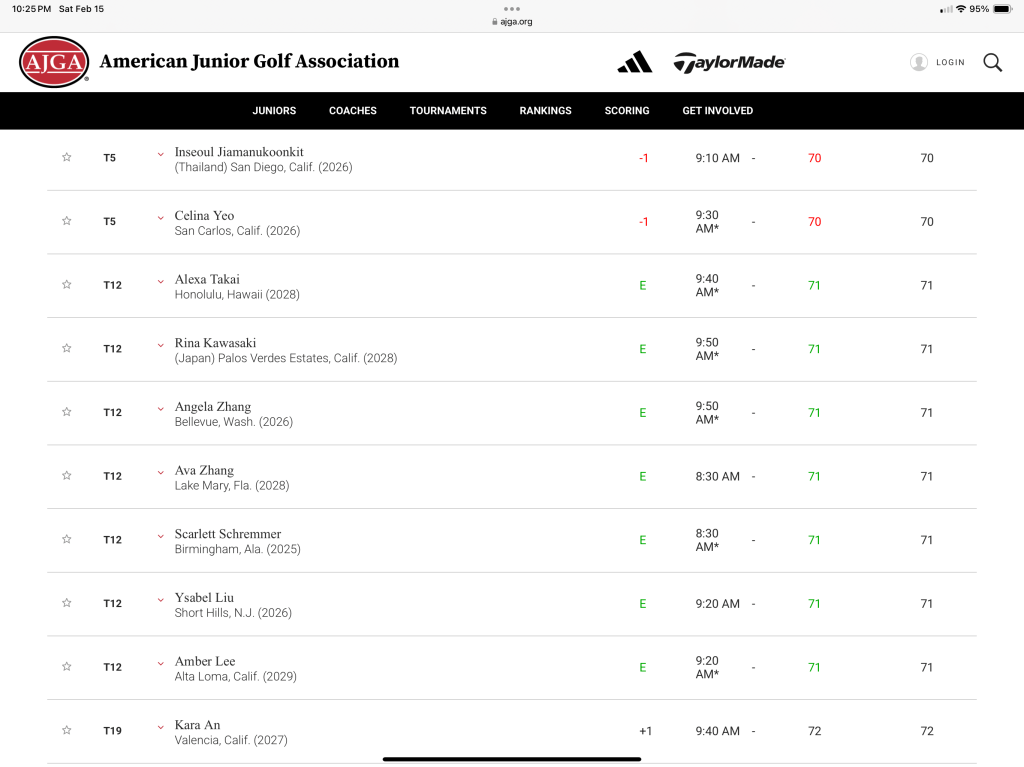Open the search magnifier icon

tap(992, 62)
